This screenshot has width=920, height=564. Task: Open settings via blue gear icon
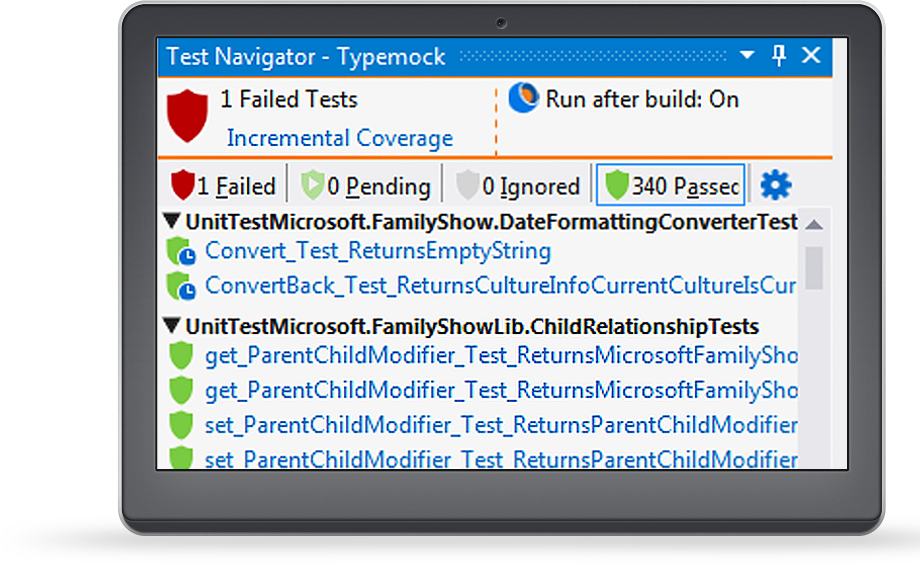(x=776, y=185)
